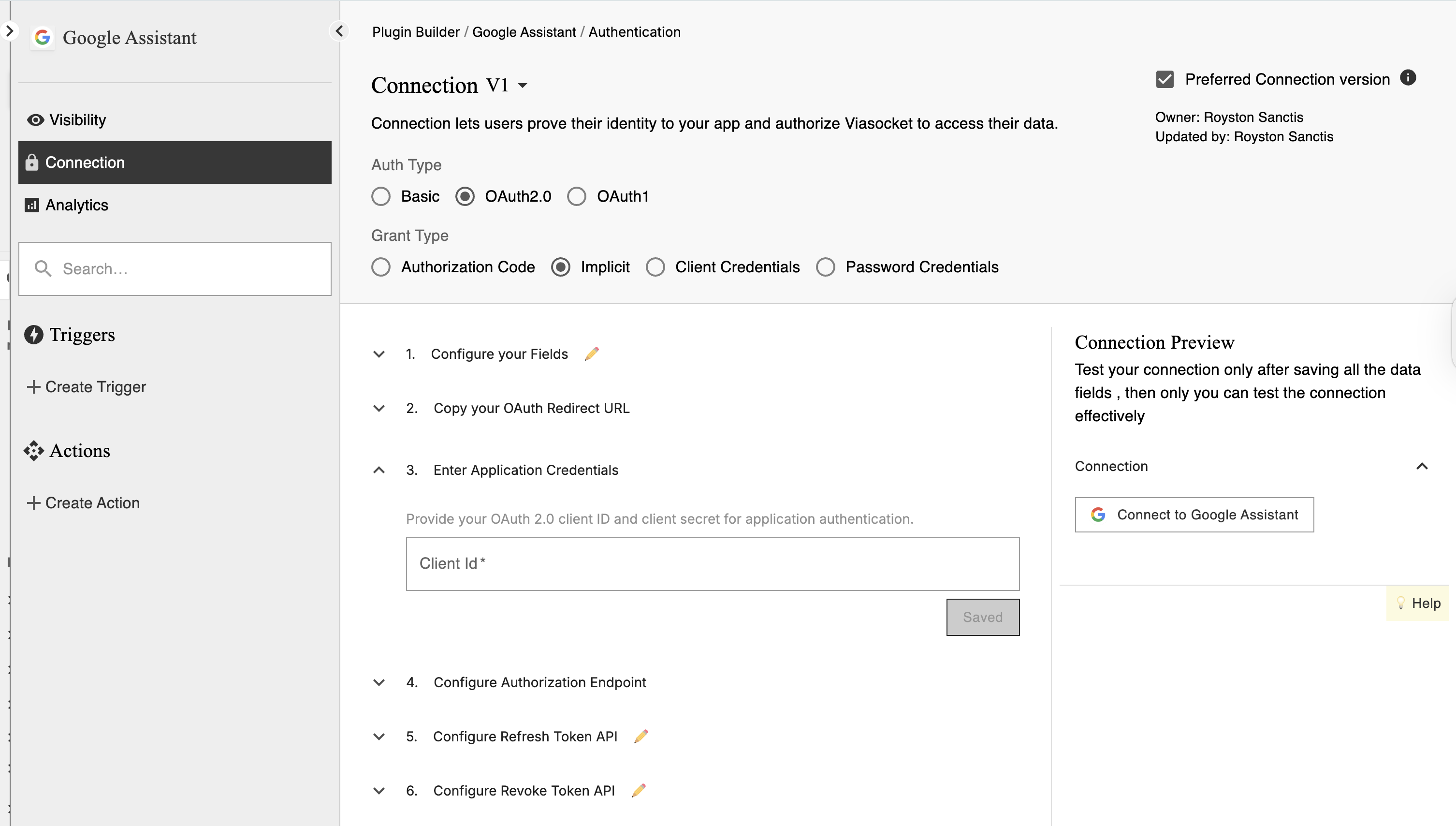Image resolution: width=1456 pixels, height=826 pixels.
Task: Expand step 5 Configure Refresh Token API
Action: click(379, 737)
